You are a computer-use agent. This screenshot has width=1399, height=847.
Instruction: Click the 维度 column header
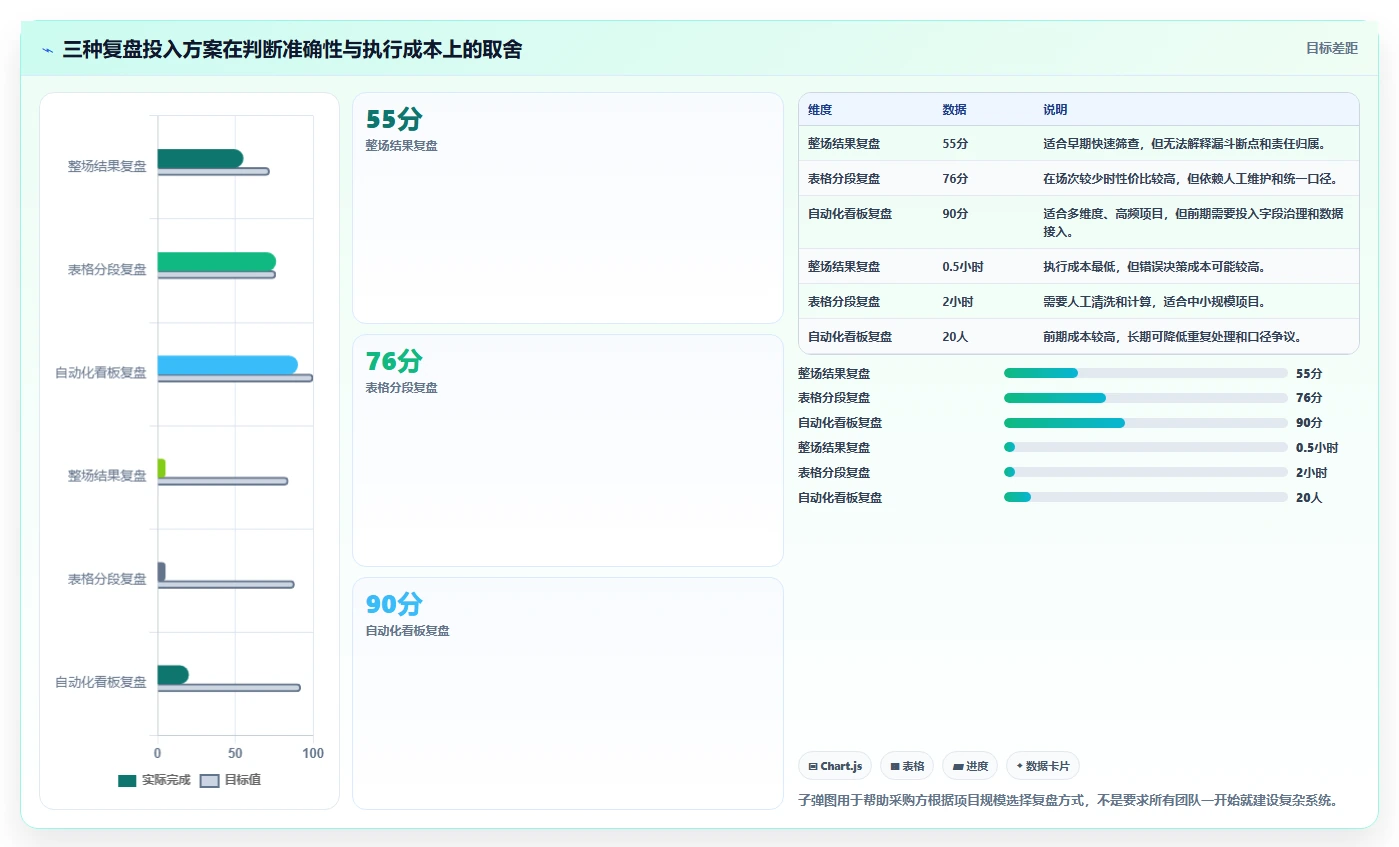(x=820, y=110)
